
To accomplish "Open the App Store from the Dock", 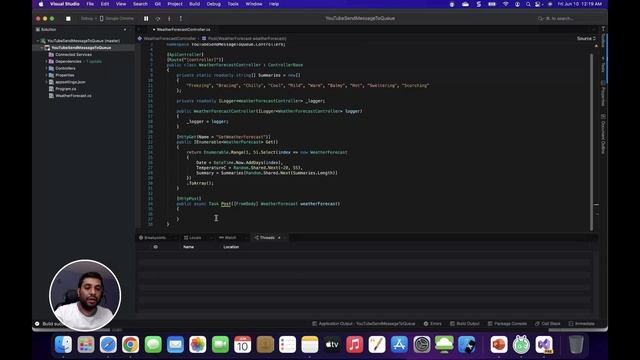I will click(399, 345).
